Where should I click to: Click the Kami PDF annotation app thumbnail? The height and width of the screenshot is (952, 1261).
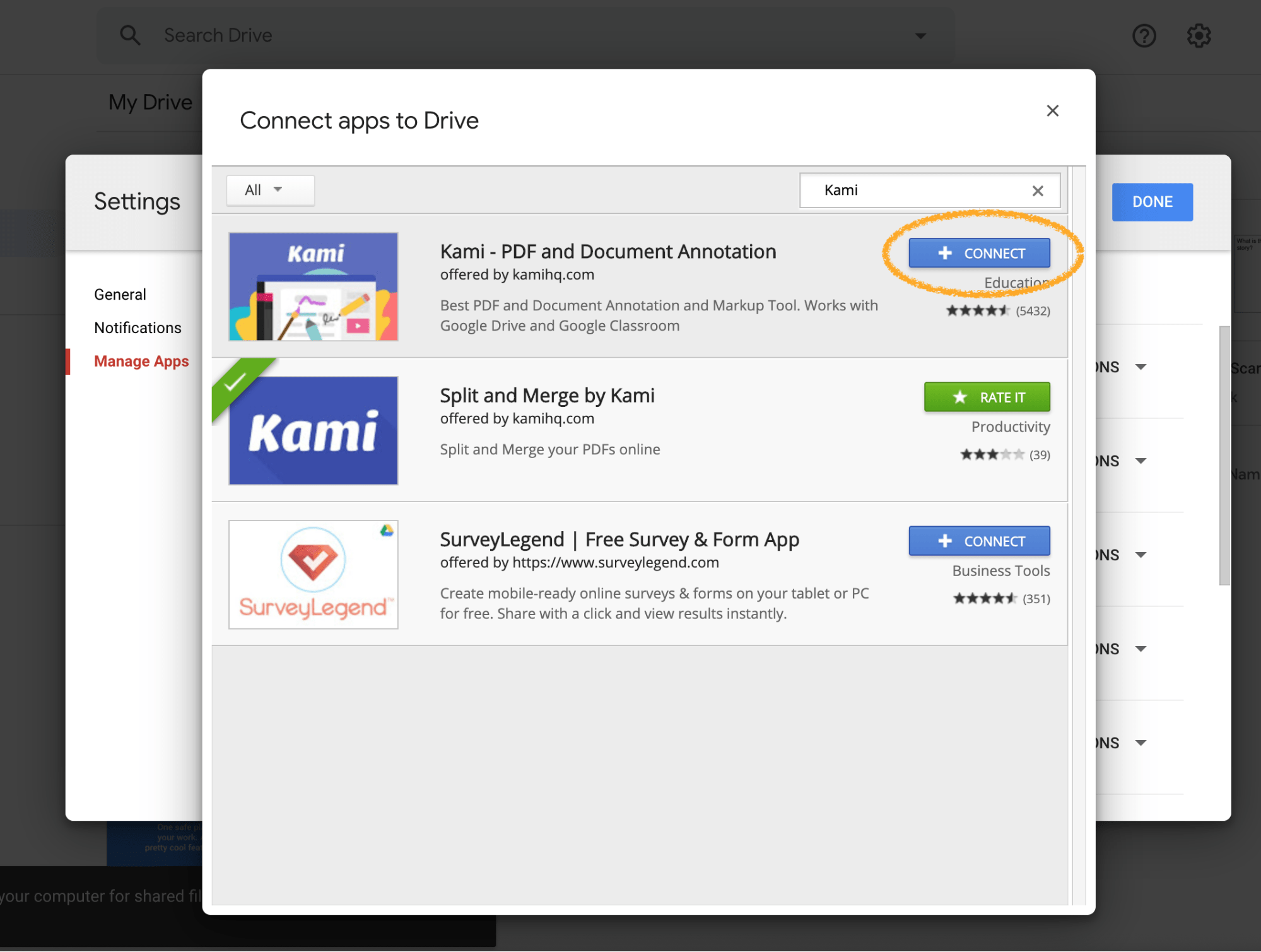[x=314, y=287]
